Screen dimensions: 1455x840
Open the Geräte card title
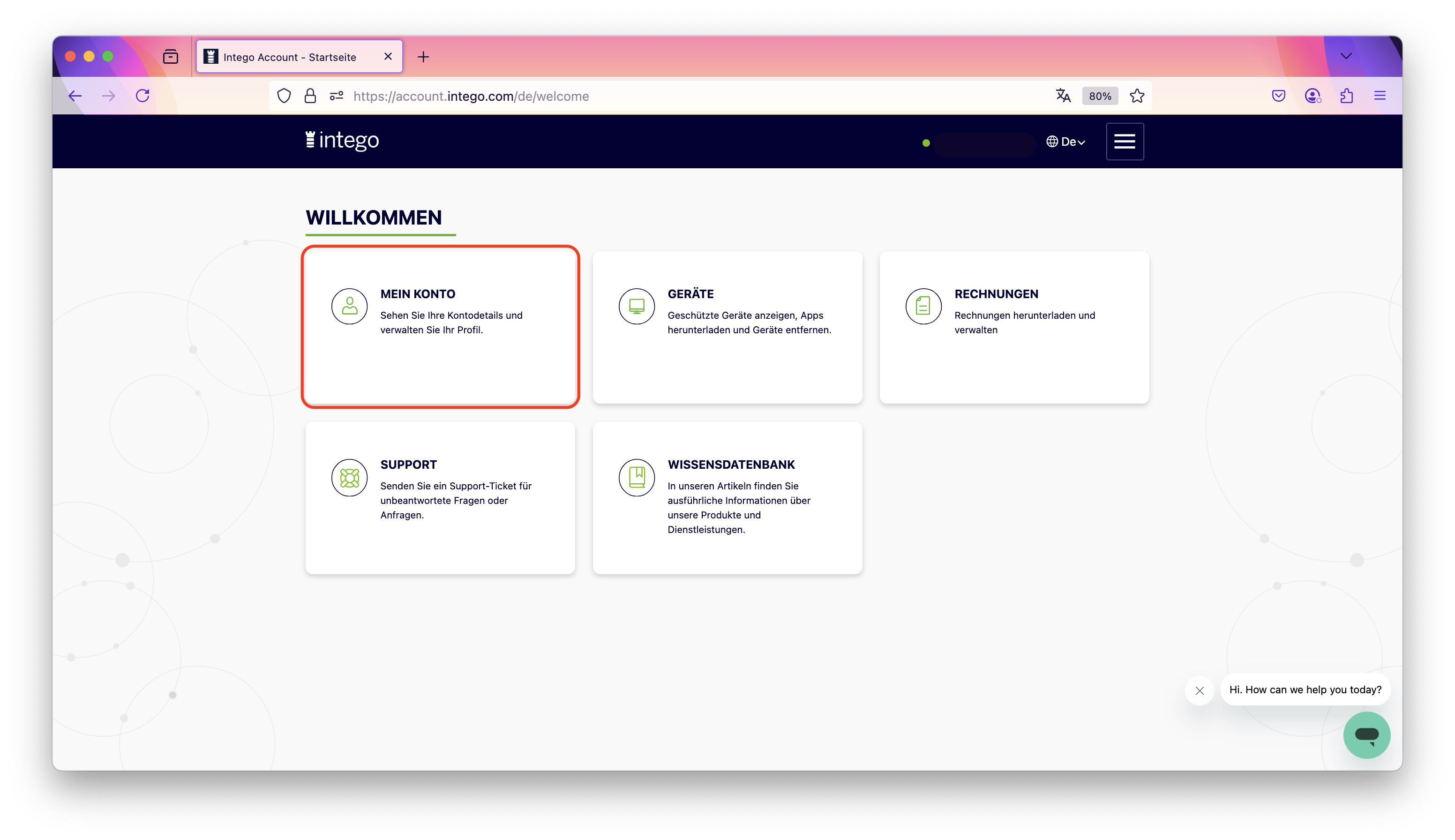(690, 293)
